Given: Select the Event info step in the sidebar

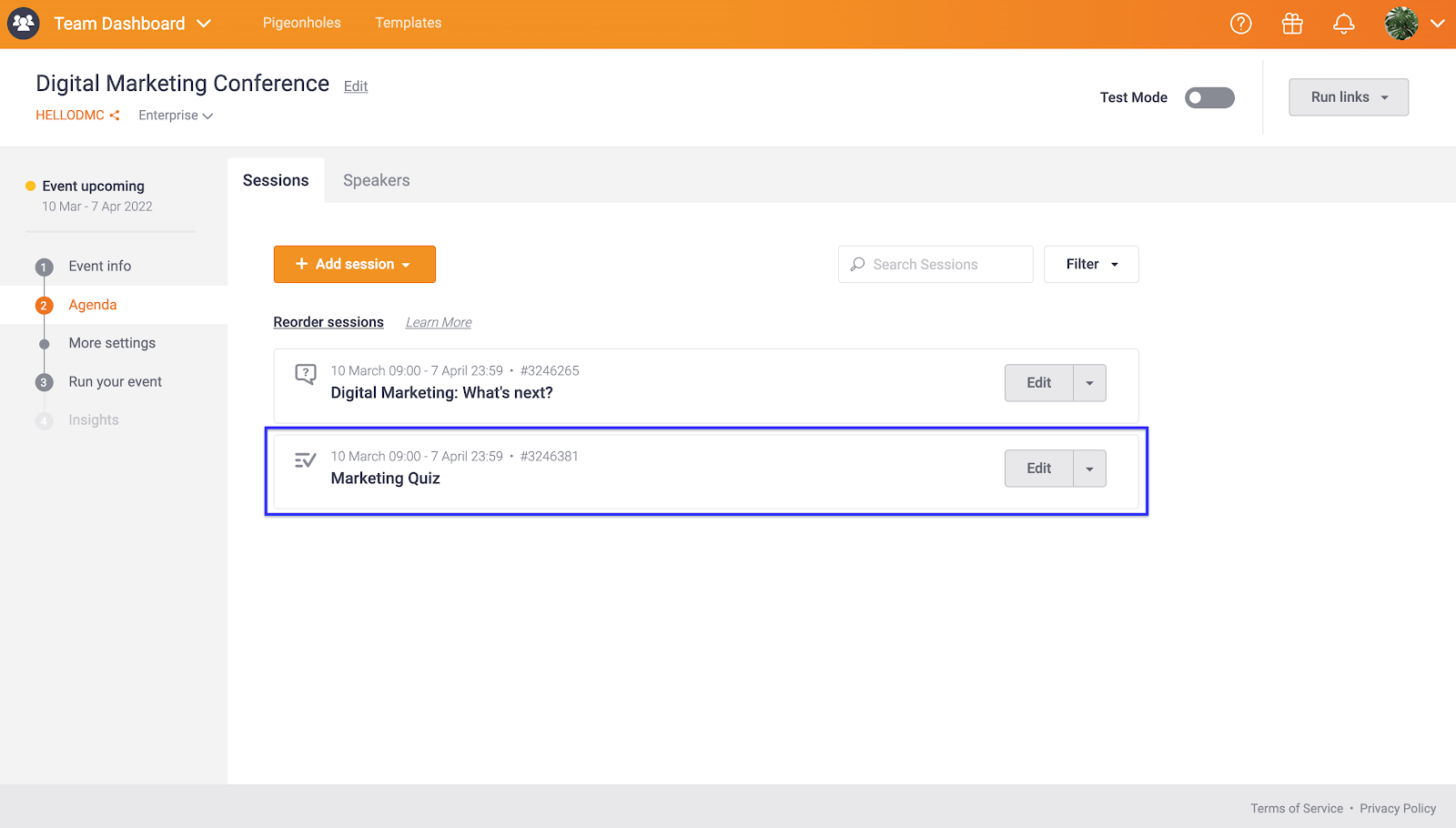Looking at the screenshot, I should coord(99,266).
